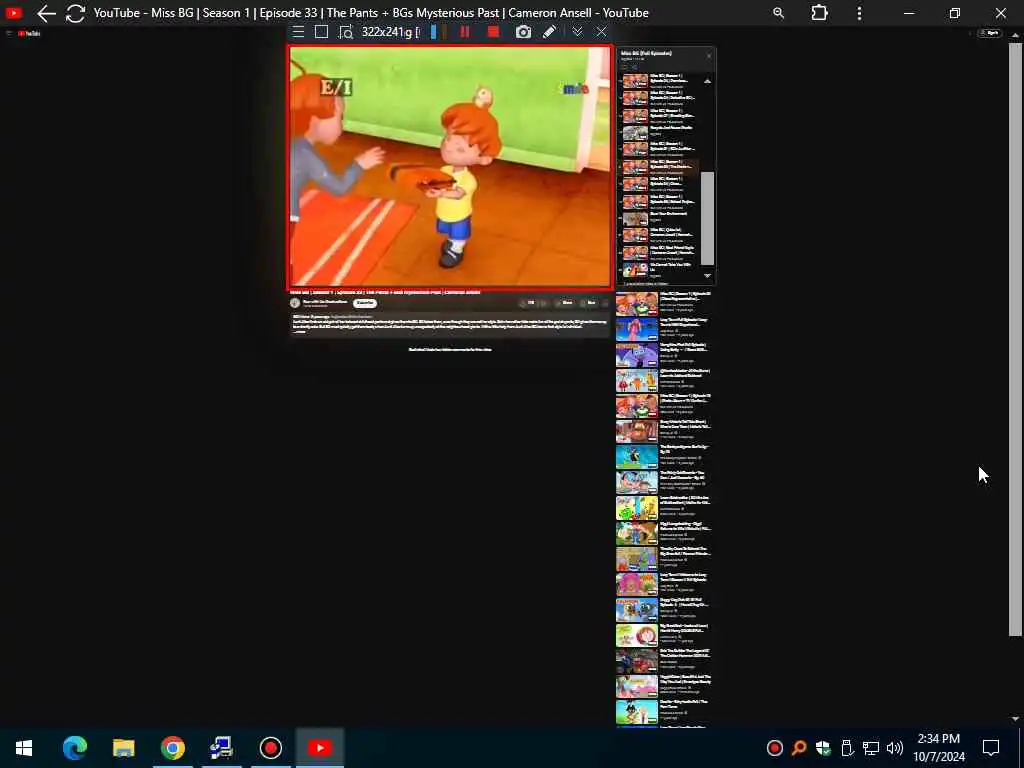Screen dimensions: 1024x768
Task: Click the blue audio level meter
Action: (434, 32)
